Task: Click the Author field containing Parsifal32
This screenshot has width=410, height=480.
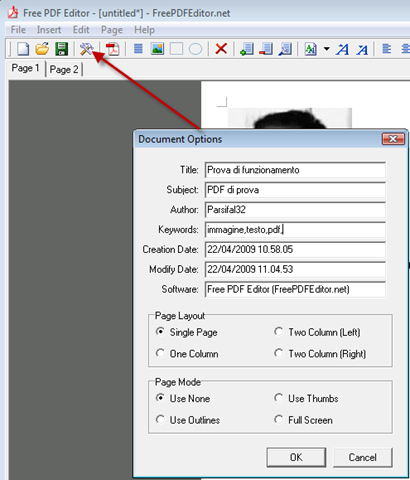Action: pyautogui.click(x=295, y=210)
